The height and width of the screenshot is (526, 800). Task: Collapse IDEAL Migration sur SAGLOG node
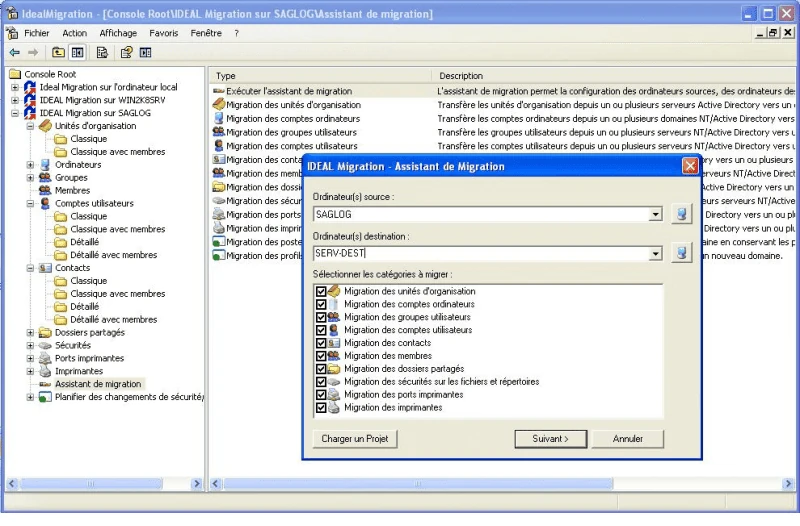(x=15, y=113)
